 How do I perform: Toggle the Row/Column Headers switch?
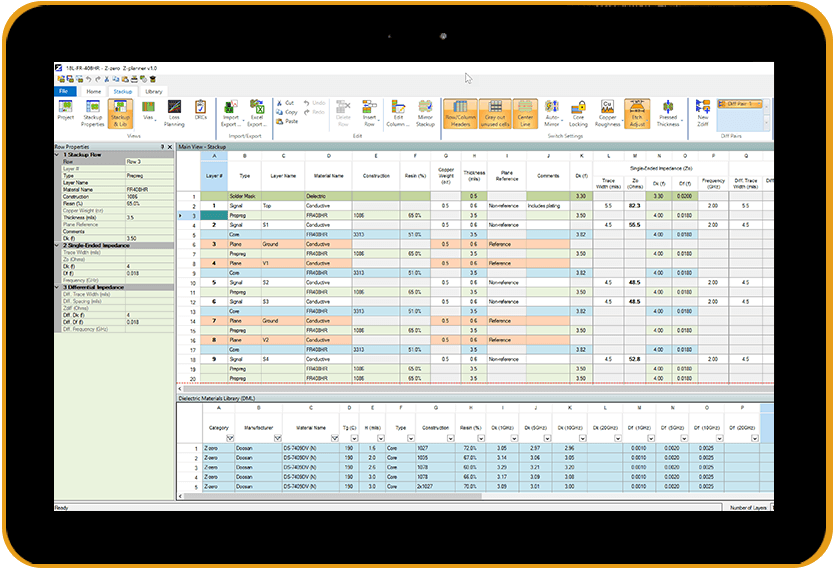461,114
